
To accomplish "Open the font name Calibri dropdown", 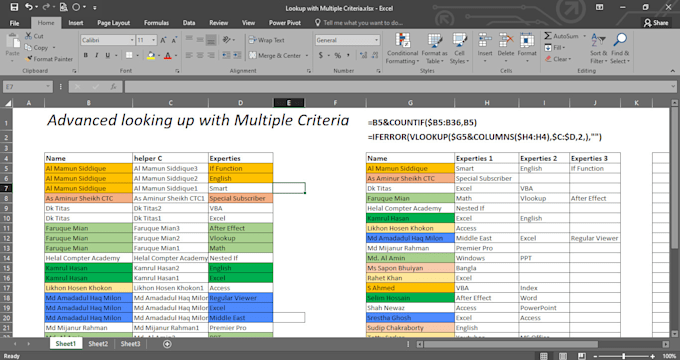I will [x=132, y=40].
